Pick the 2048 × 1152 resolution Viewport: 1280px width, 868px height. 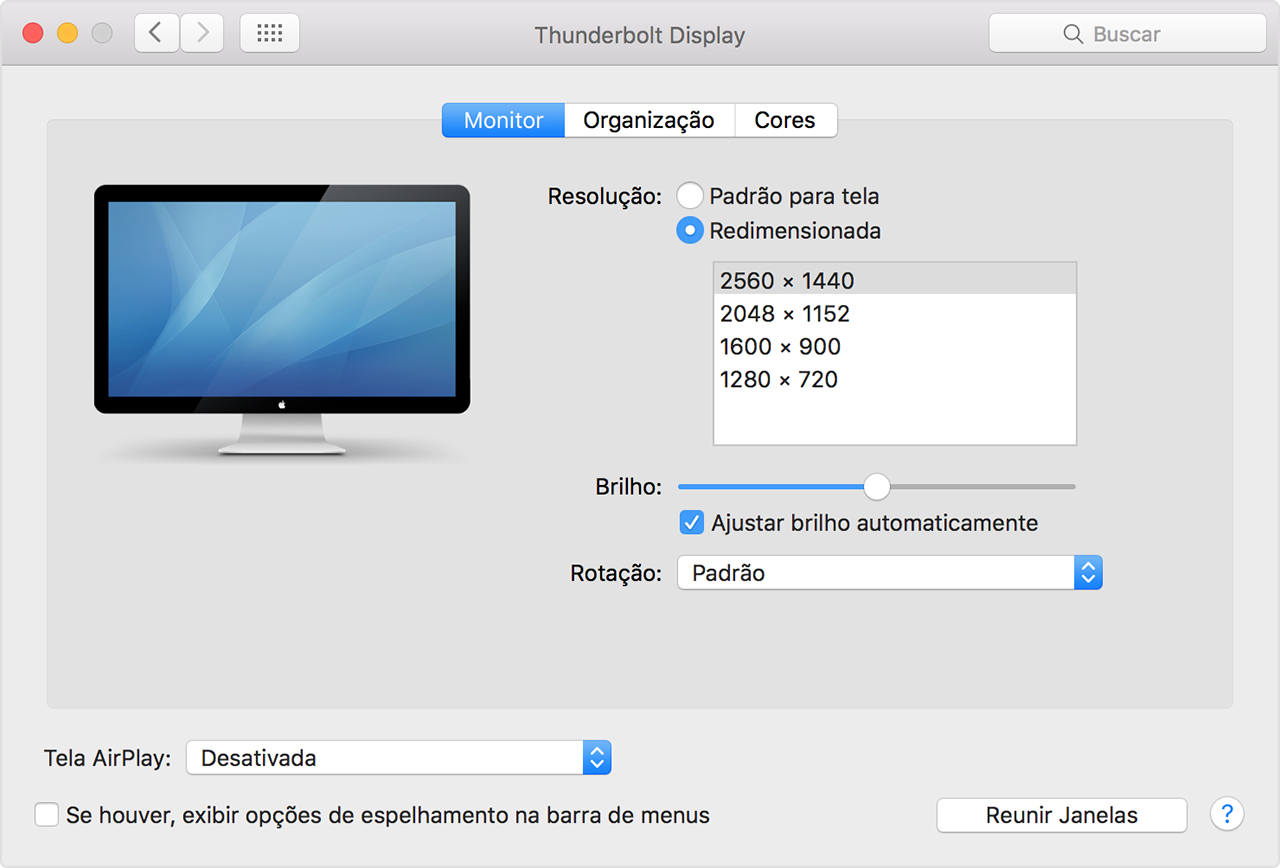tap(895, 313)
